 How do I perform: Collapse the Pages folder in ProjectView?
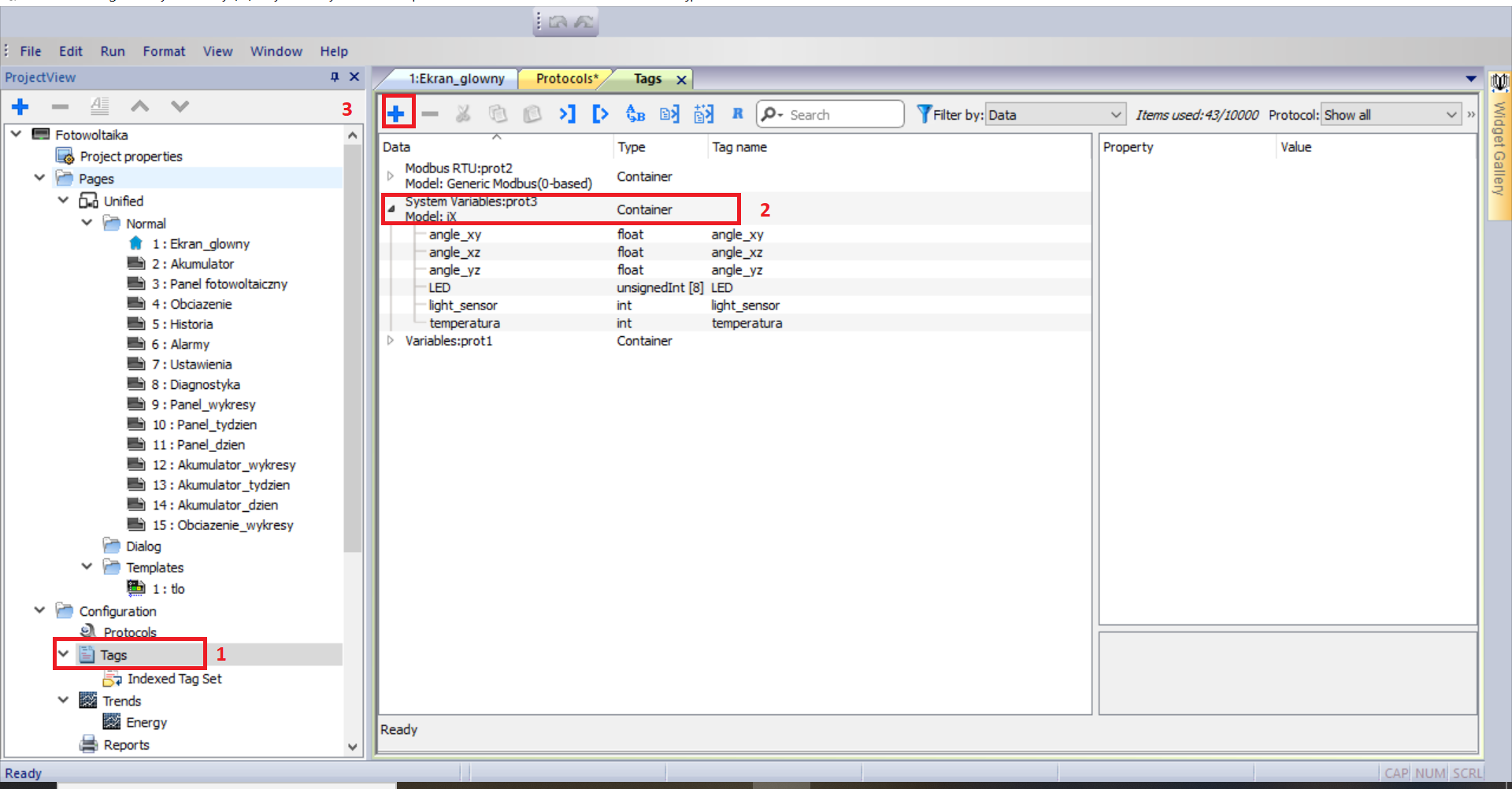(39, 178)
